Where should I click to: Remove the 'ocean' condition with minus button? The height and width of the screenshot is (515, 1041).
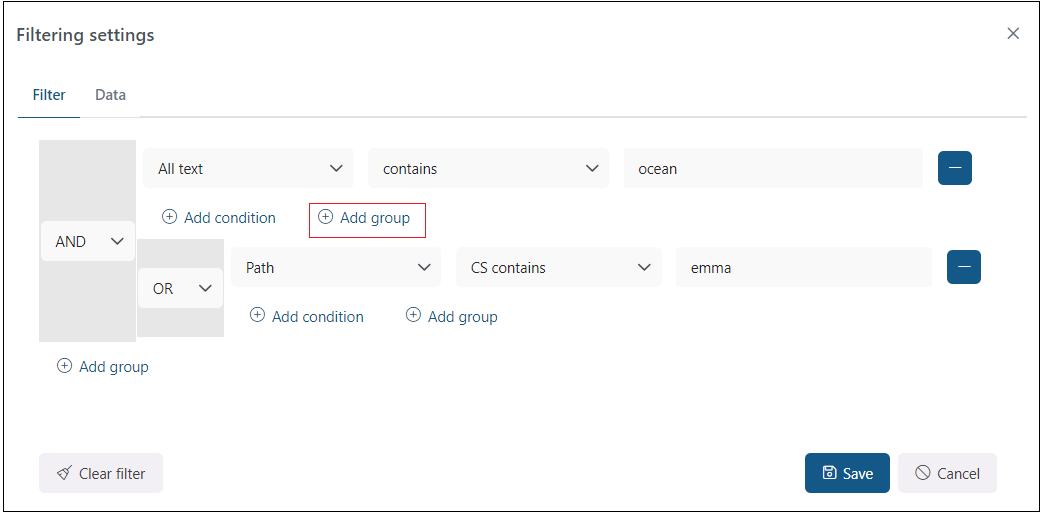(x=954, y=169)
